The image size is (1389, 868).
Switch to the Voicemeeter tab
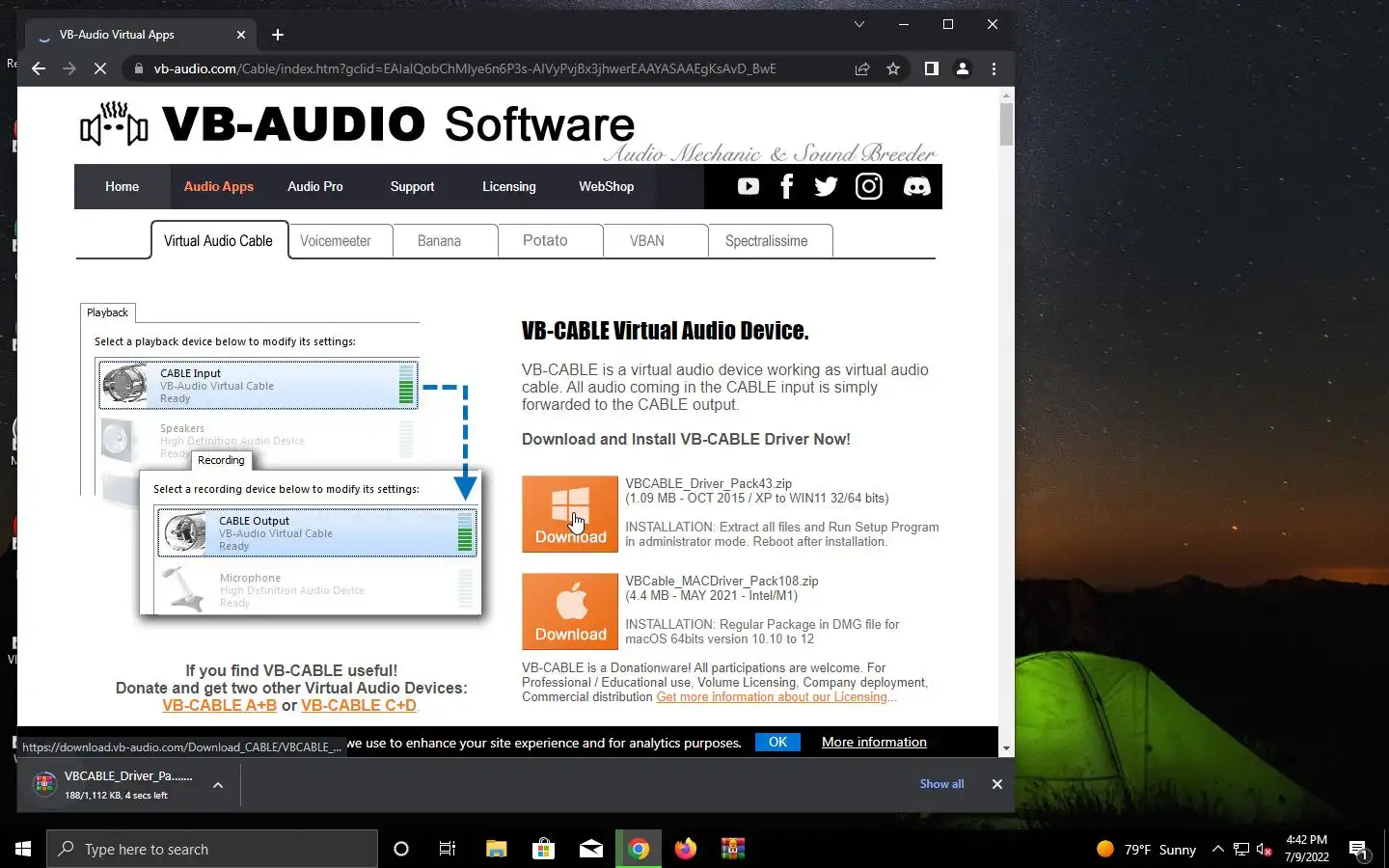[x=340, y=241]
